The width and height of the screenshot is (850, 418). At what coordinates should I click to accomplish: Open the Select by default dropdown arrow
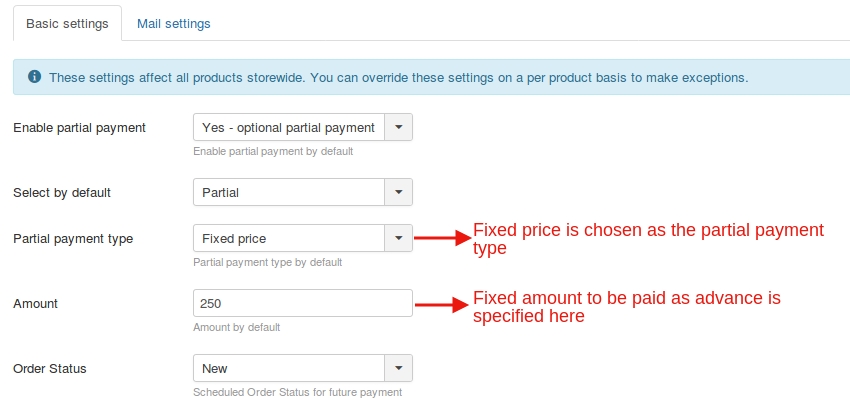tap(399, 192)
